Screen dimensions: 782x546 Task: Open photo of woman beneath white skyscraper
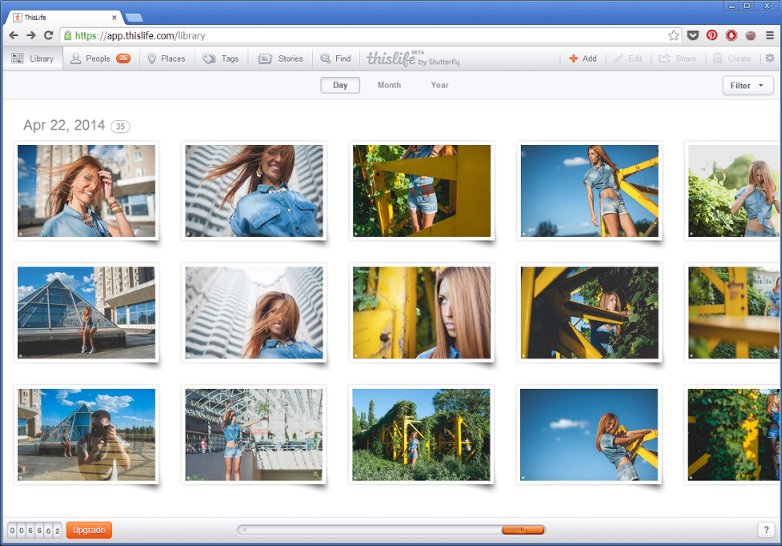[254, 312]
